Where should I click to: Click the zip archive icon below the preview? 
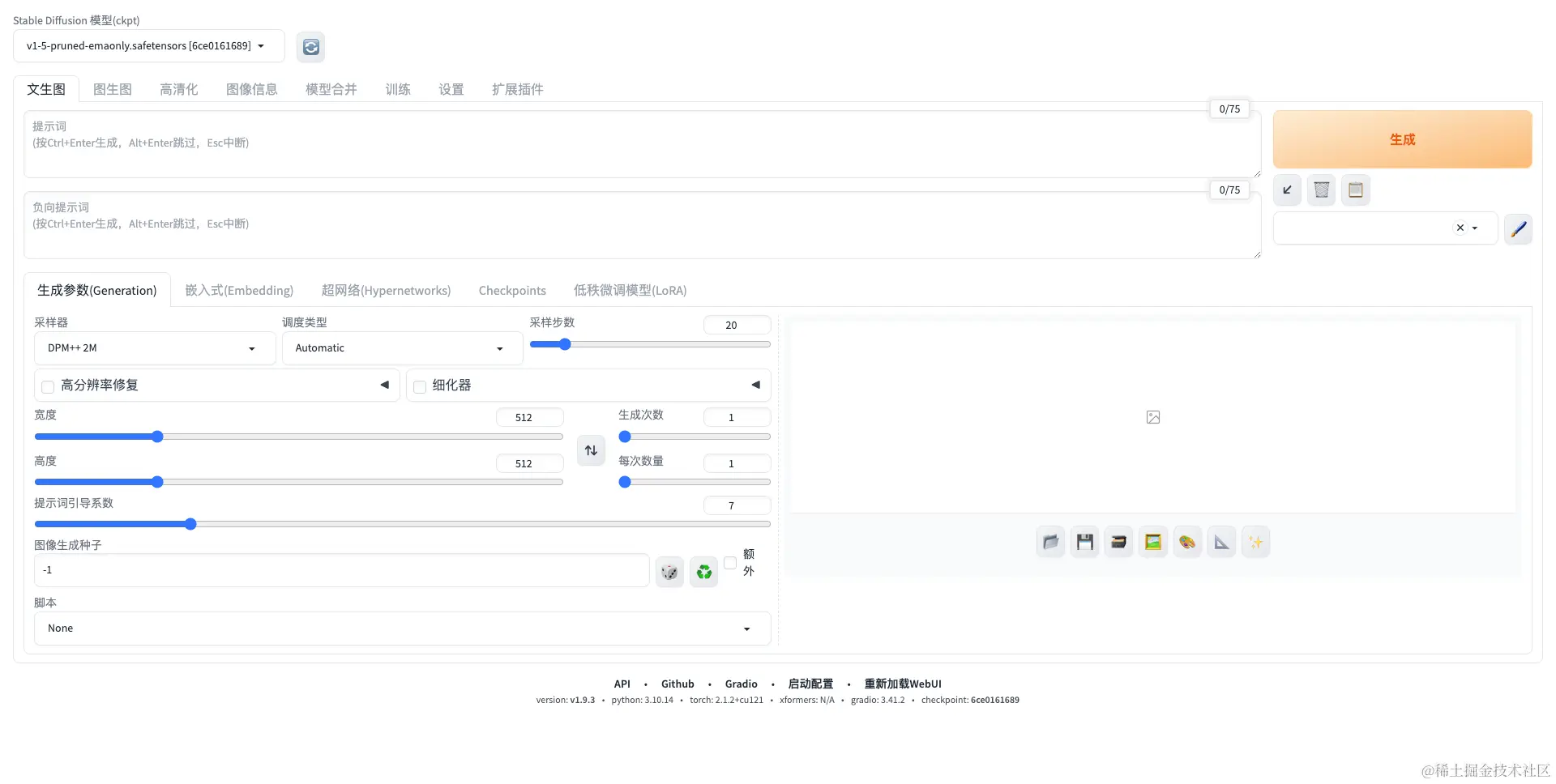1118,542
